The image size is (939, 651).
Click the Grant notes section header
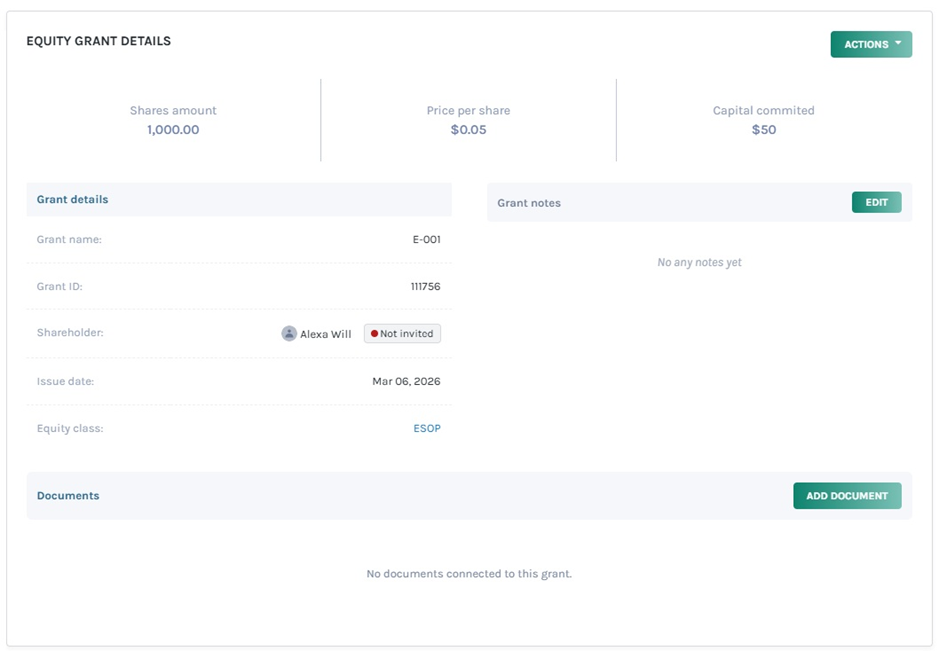[x=529, y=203]
